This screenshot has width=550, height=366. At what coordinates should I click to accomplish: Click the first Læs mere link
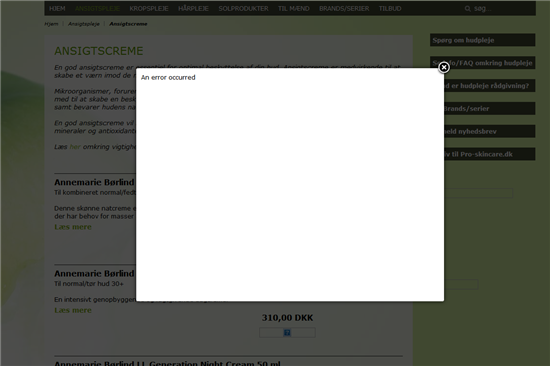coord(73,227)
